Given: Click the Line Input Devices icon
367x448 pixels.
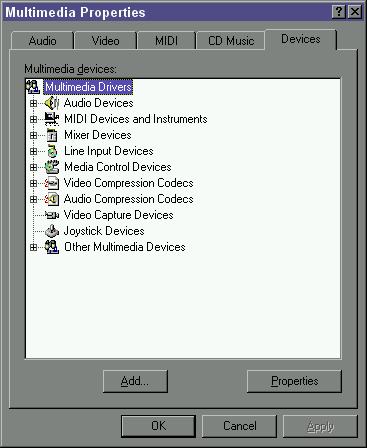Looking at the screenshot, I should pyautogui.click(x=52, y=151).
